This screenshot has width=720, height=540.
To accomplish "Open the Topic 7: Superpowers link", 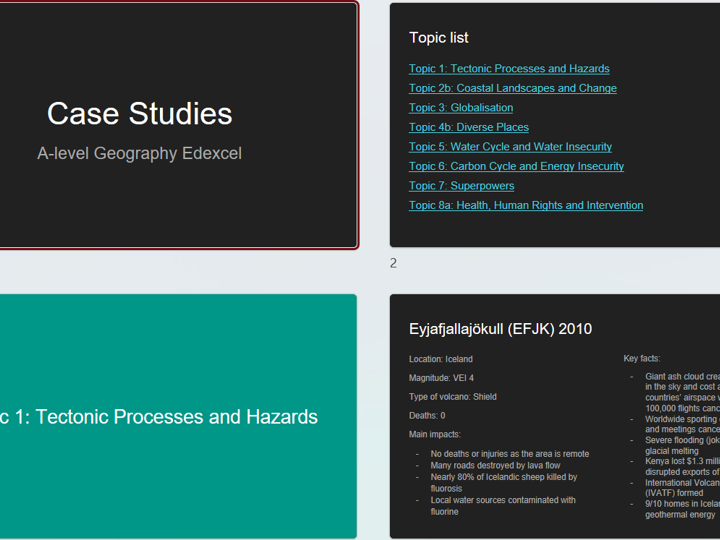I will click(x=461, y=186).
